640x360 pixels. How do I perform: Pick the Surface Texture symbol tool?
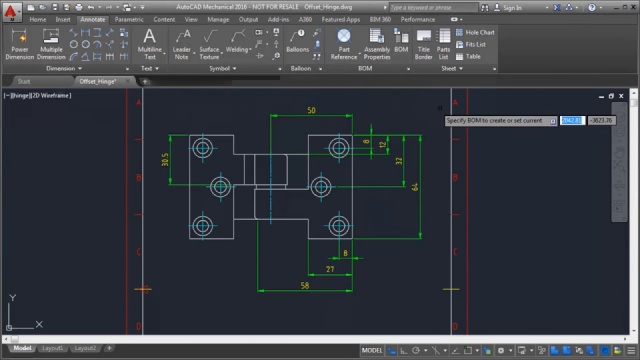tap(209, 44)
